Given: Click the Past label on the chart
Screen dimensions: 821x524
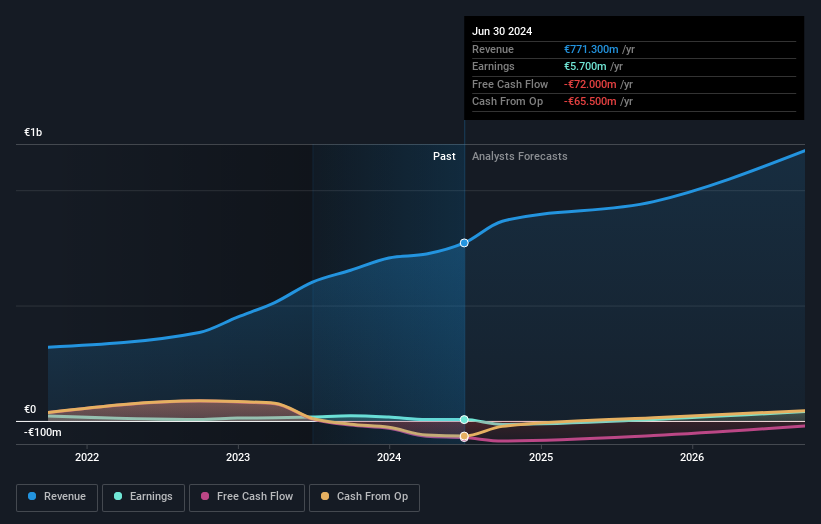Looking at the screenshot, I should point(444,156).
